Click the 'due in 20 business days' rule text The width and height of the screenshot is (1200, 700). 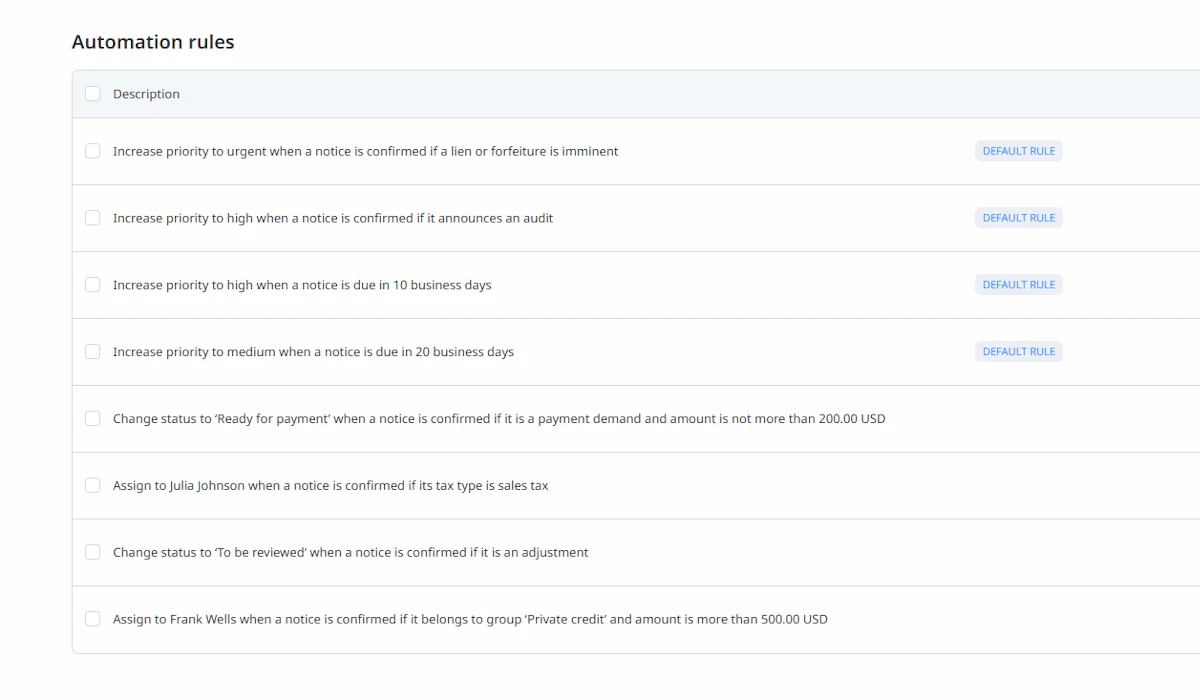[x=313, y=352]
